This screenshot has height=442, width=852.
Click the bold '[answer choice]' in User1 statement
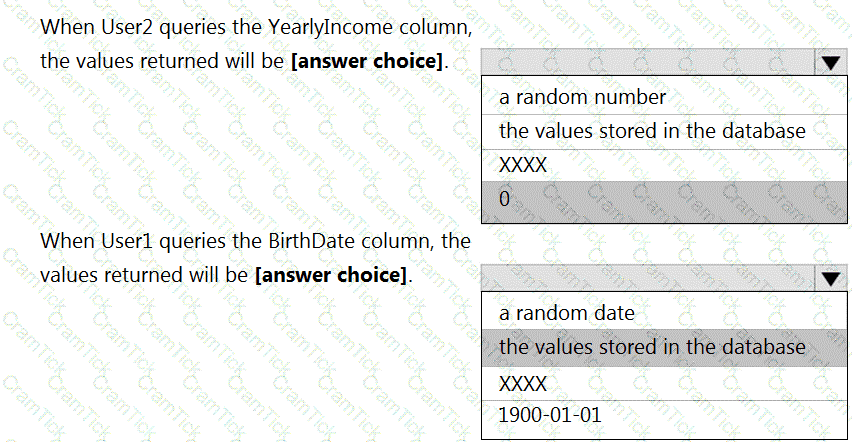pyautogui.click(x=331, y=275)
